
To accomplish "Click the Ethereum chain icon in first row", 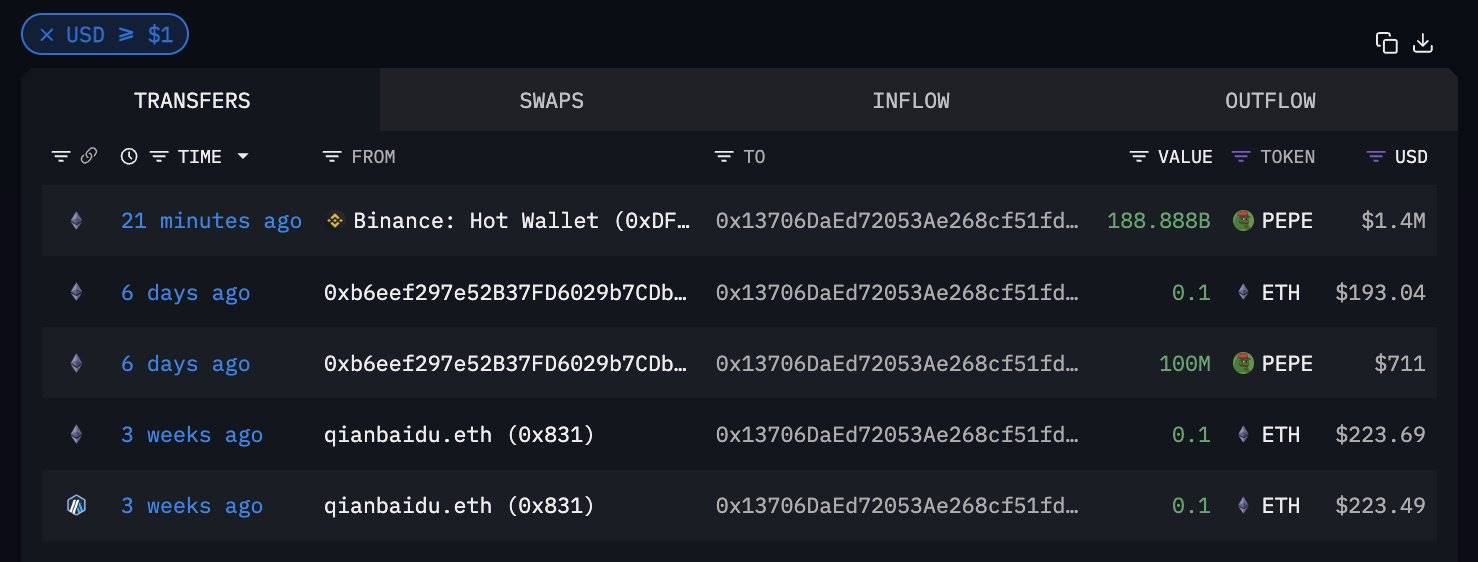I will tap(76, 221).
